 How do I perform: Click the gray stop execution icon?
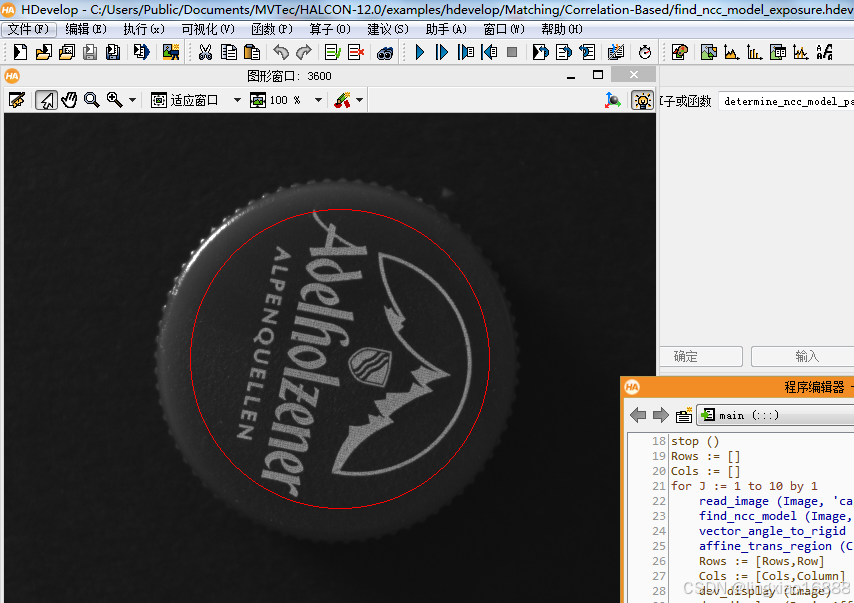(512, 52)
